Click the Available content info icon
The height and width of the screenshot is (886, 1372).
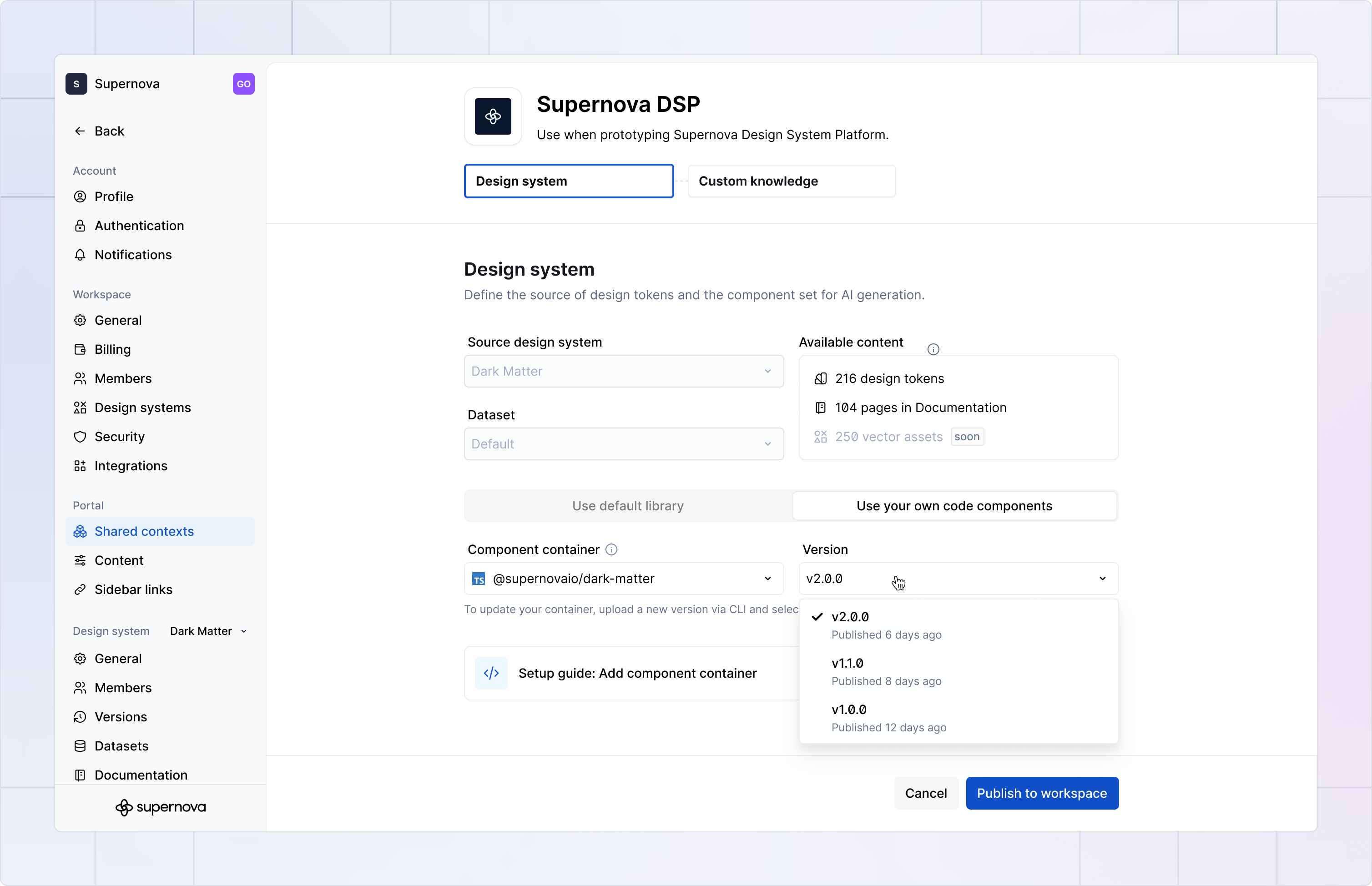pyautogui.click(x=933, y=349)
